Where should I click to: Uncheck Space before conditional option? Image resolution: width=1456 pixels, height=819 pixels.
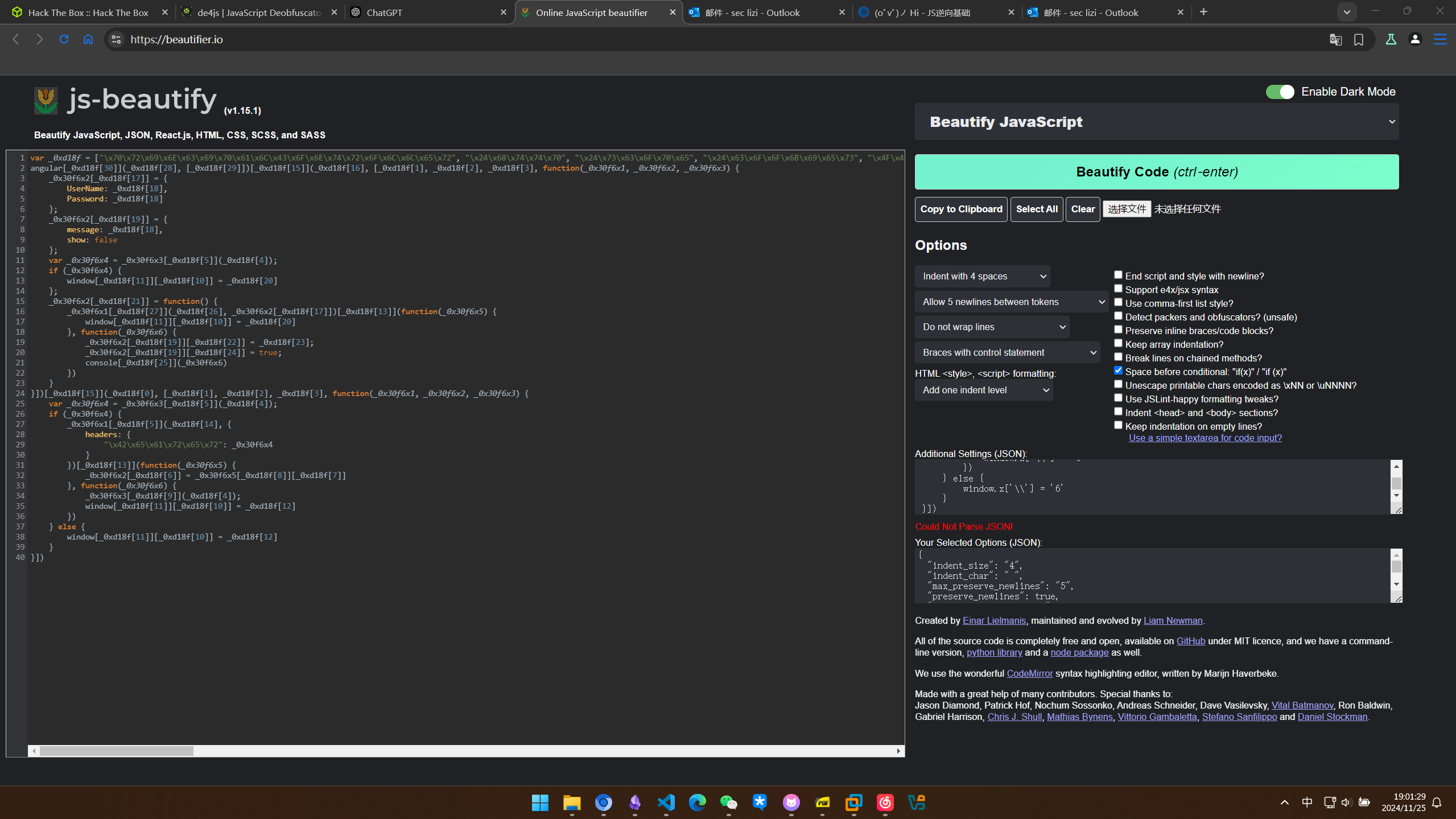pyautogui.click(x=1118, y=371)
